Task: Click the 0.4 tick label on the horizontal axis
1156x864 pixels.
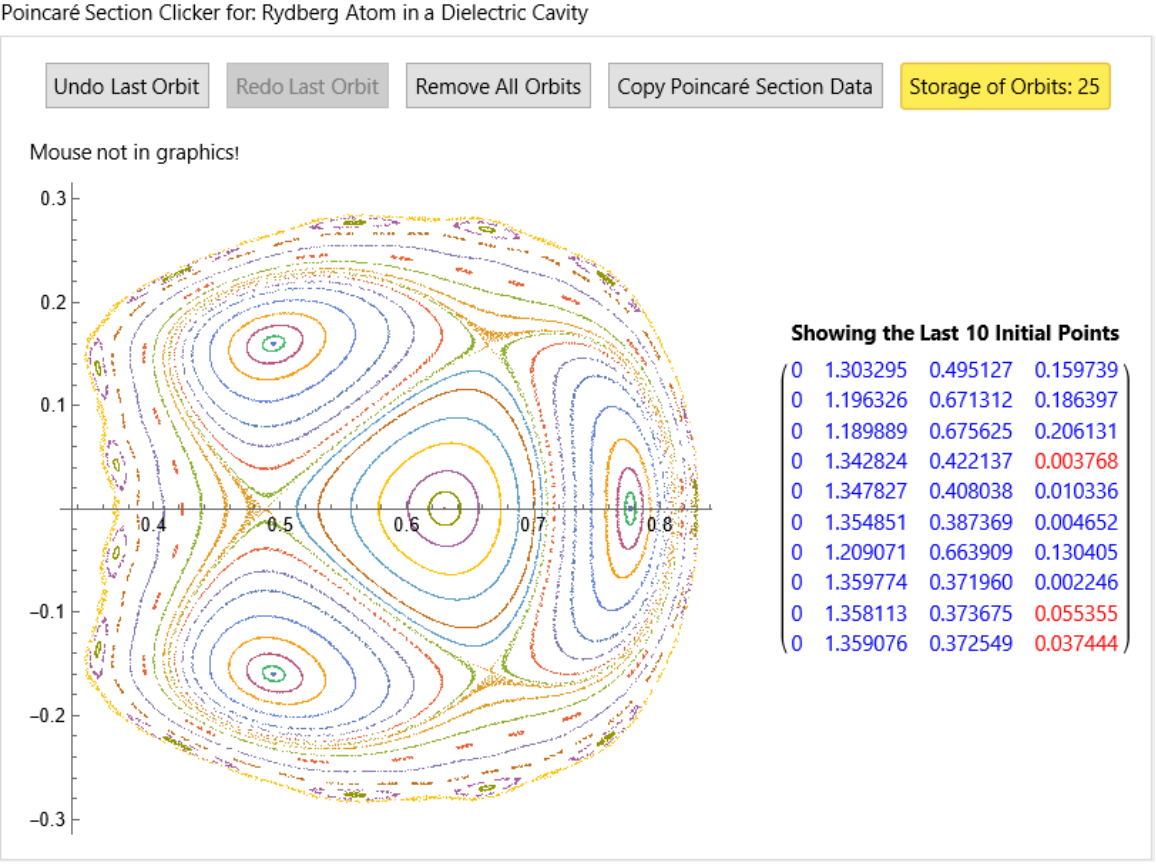Action: pos(153,524)
